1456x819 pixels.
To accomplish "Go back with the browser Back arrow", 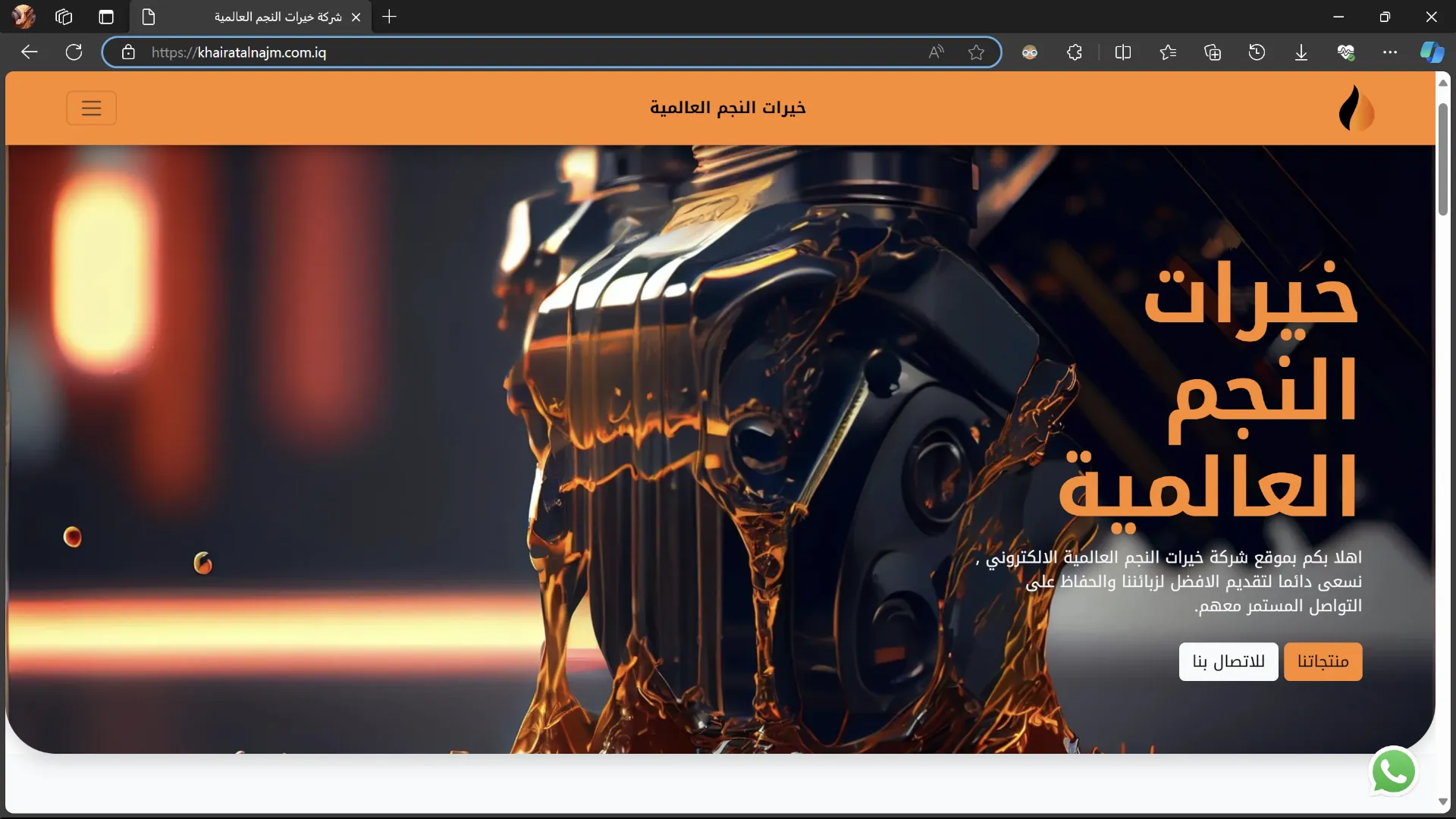I will [x=30, y=52].
